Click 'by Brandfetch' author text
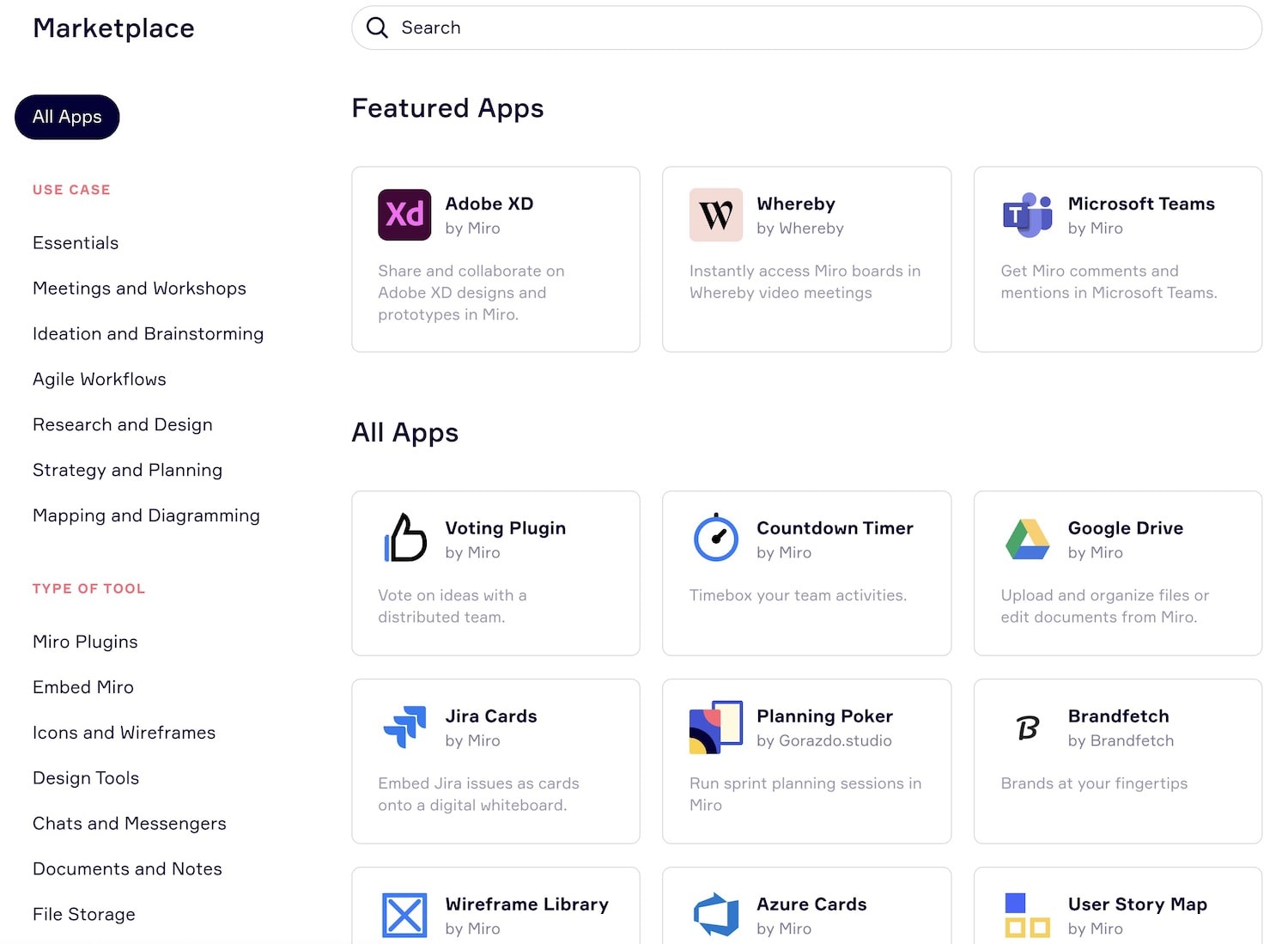The height and width of the screenshot is (944, 1288). pyautogui.click(x=1121, y=740)
